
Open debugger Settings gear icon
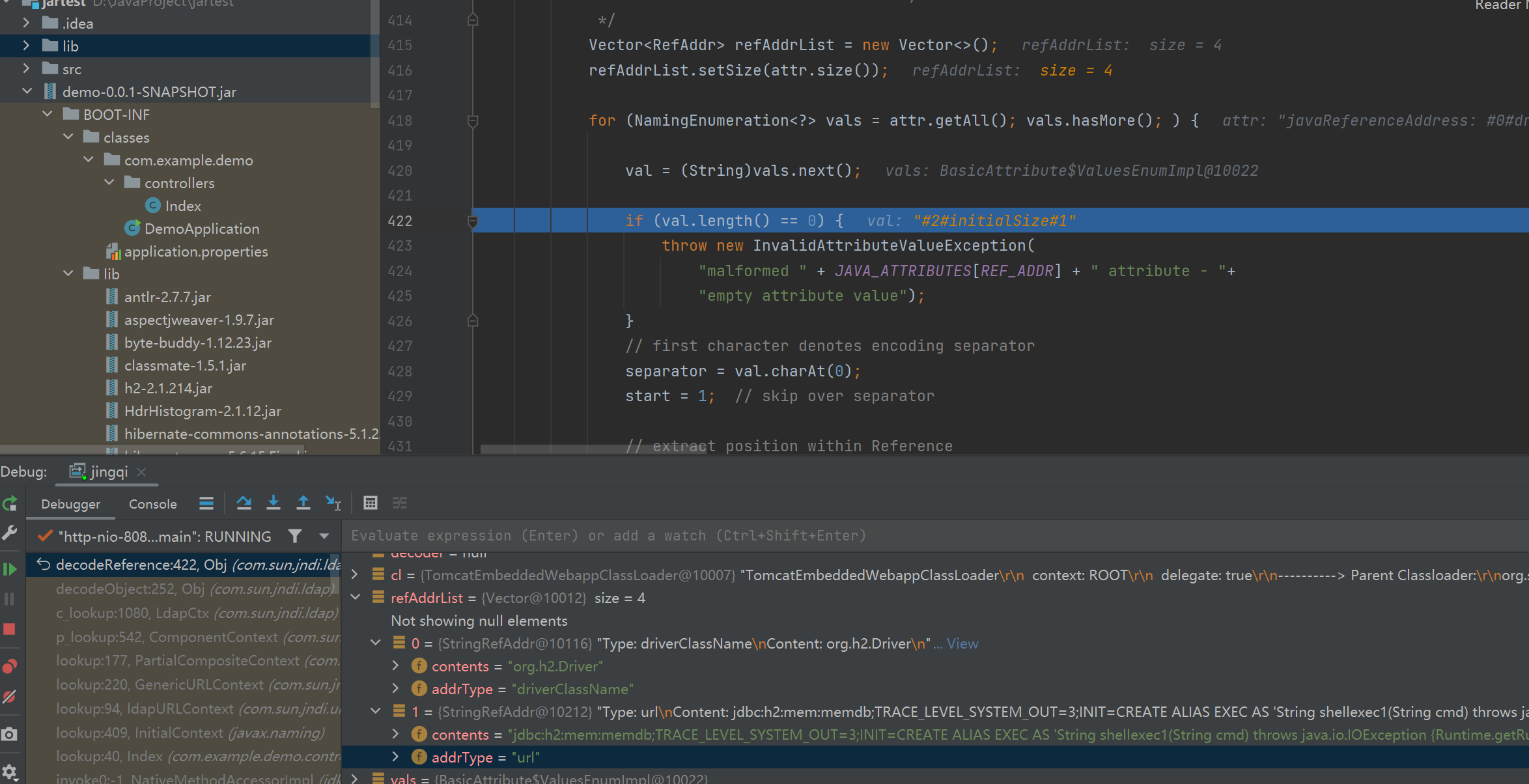tap(10, 772)
